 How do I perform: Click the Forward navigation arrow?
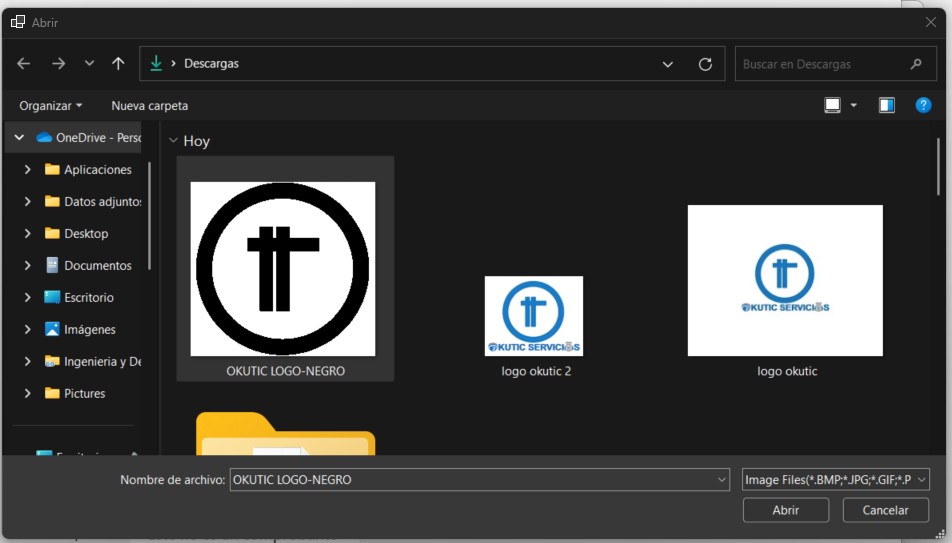click(x=58, y=64)
